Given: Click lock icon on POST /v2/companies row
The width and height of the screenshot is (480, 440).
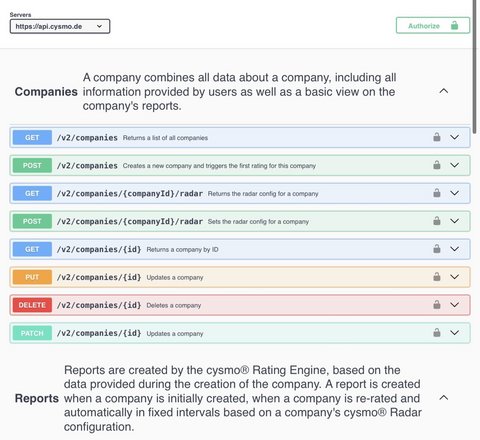Looking at the screenshot, I should 437,165.
